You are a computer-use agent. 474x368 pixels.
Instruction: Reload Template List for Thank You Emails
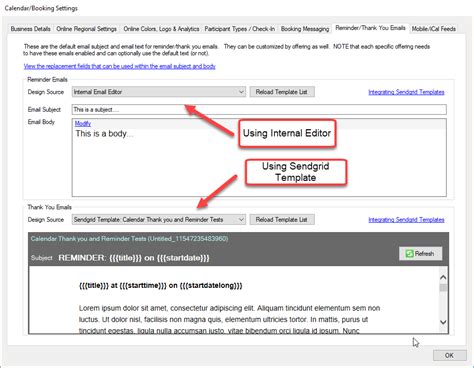click(282, 219)
